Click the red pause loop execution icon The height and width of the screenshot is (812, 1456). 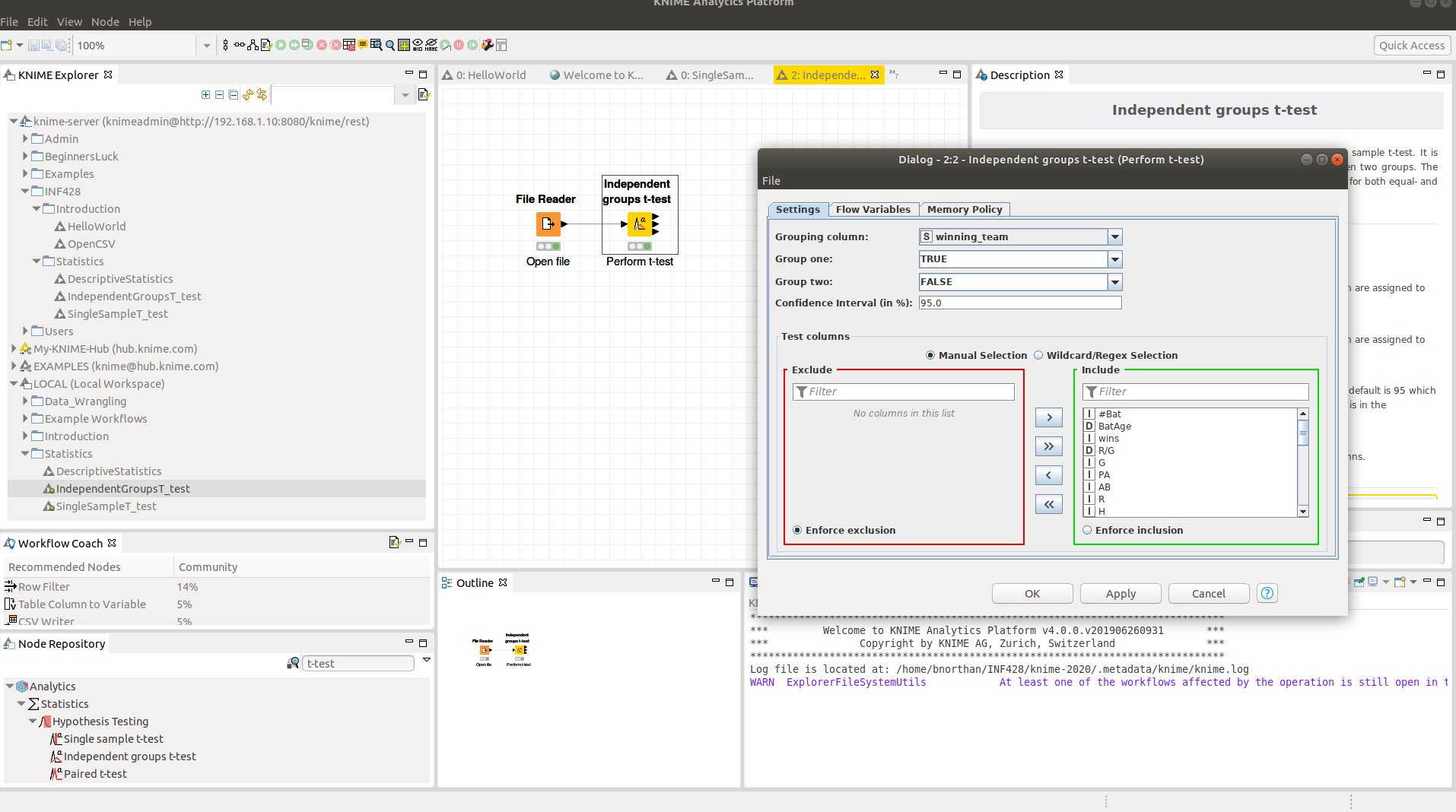click(459, 46)
